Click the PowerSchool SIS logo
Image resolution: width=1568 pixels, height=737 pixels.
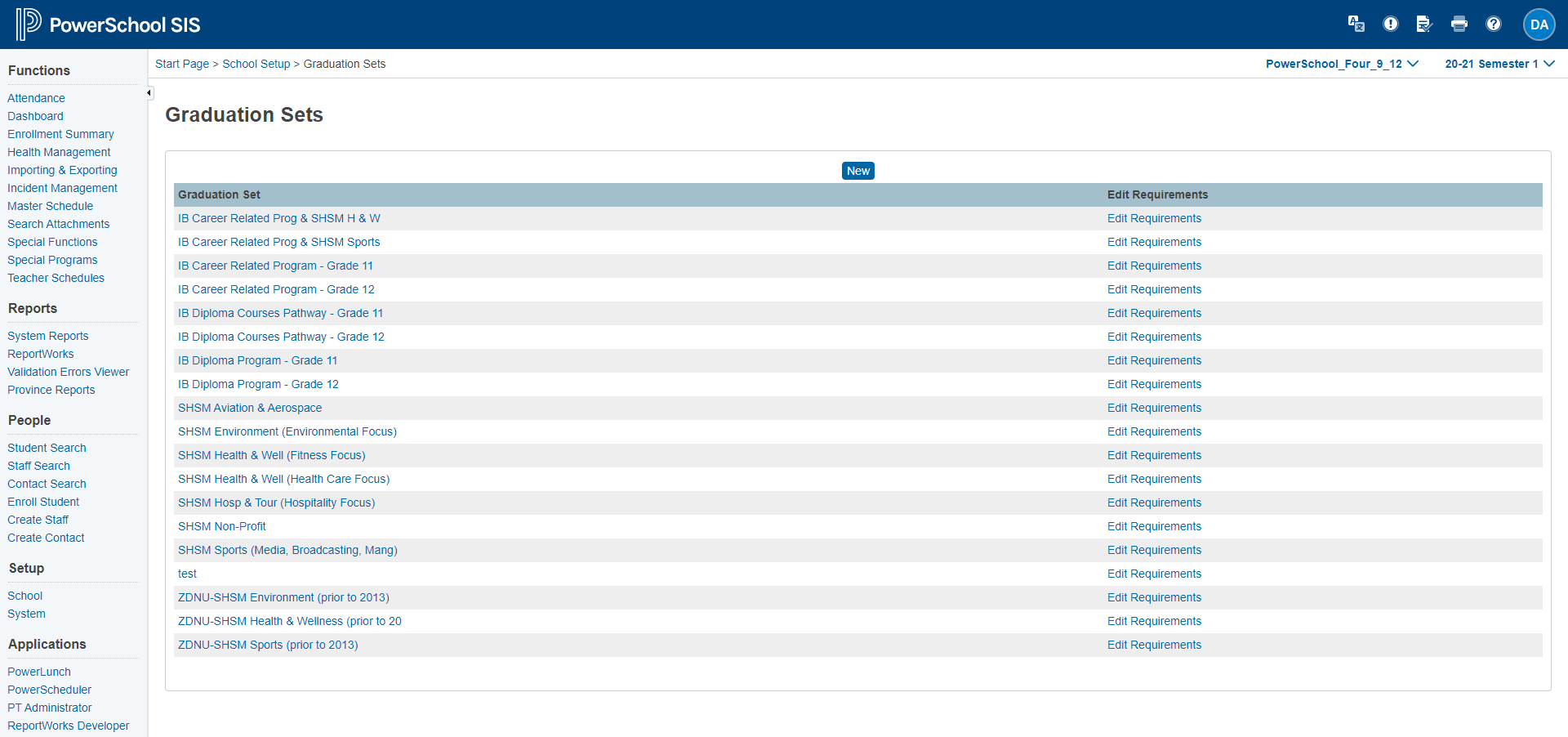pyautogui.click(x=108, y=25)
